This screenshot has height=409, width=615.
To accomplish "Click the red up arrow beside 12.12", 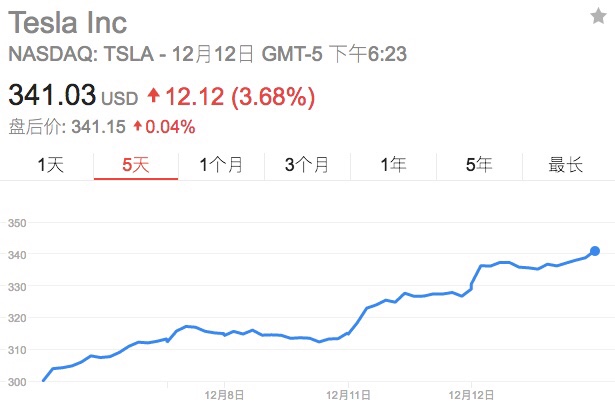I will click(x=153, y=96).
